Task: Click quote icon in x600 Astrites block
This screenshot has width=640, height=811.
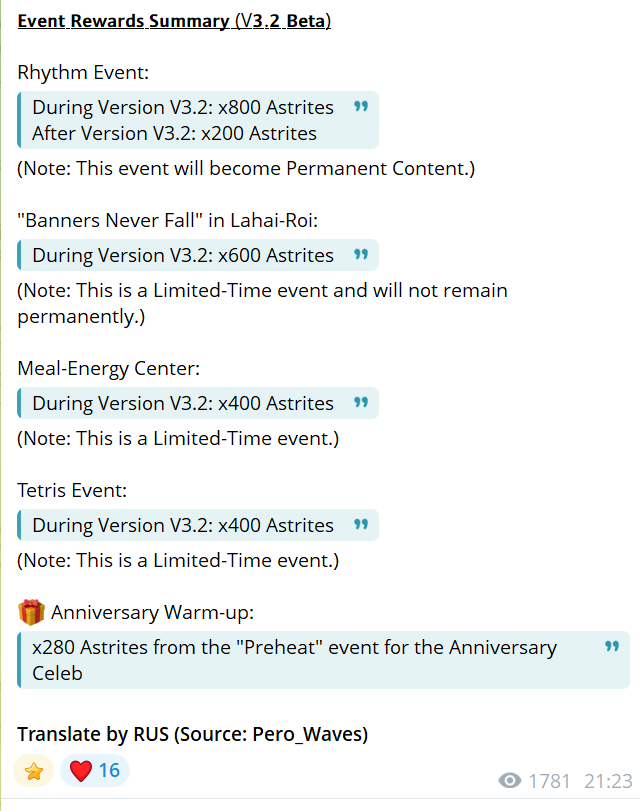Action: pos(361,254)
